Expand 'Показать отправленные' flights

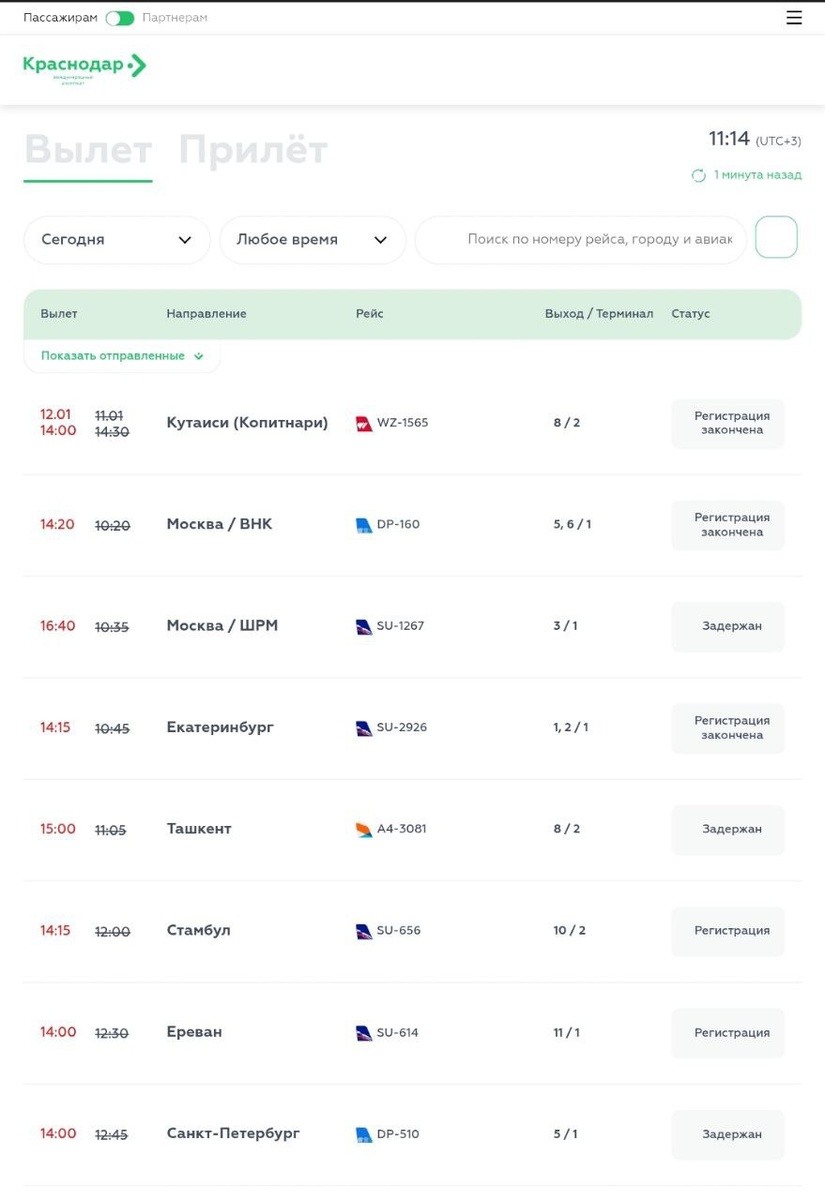click(122, 356)
